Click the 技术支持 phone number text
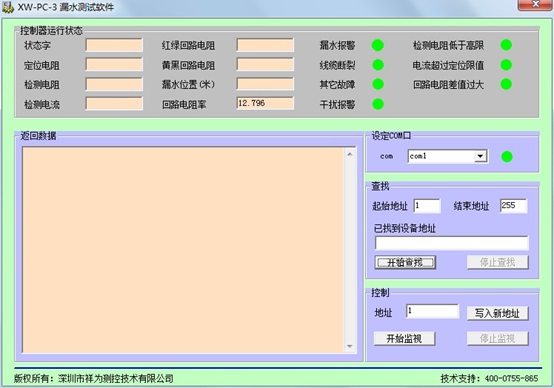554x388 pixels. (x=511, y=379)
